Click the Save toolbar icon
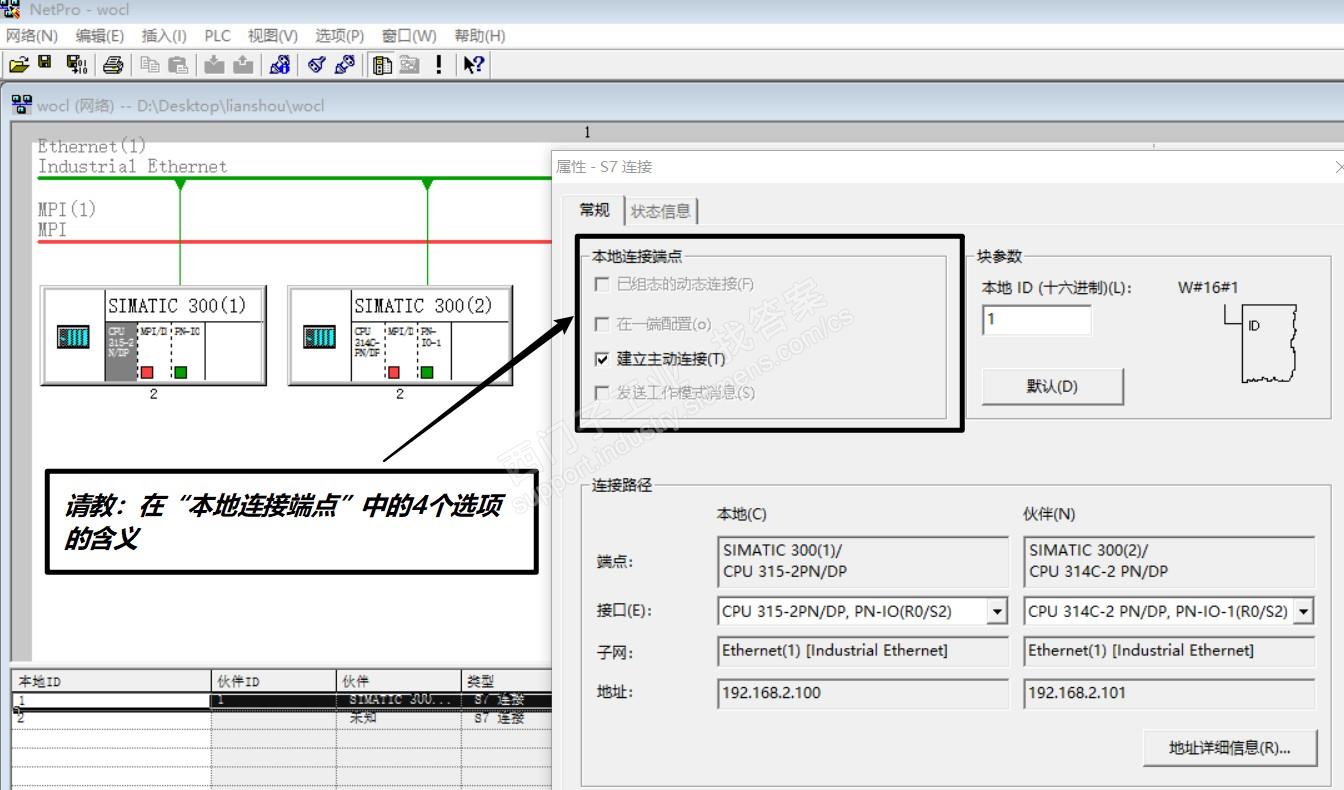 (45, 63)
